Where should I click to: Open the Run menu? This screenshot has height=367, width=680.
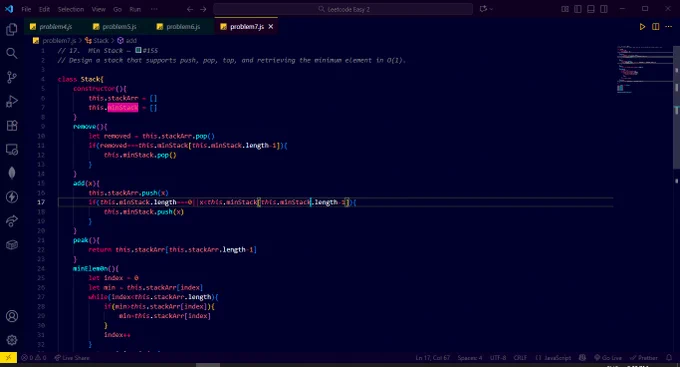(135, 9)
